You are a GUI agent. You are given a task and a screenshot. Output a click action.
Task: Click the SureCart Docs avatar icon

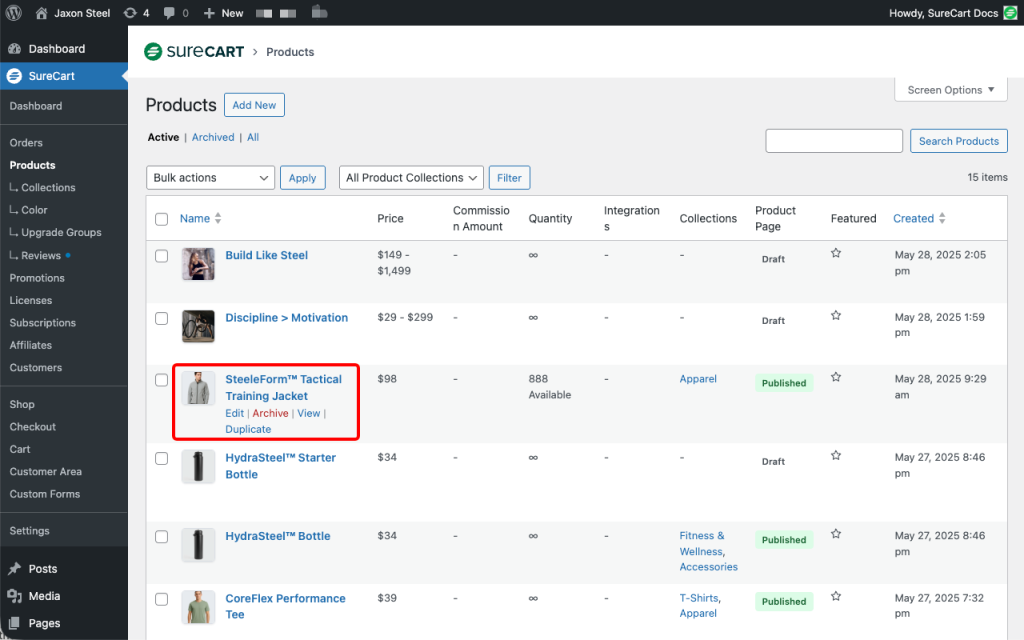point(1010,13)
